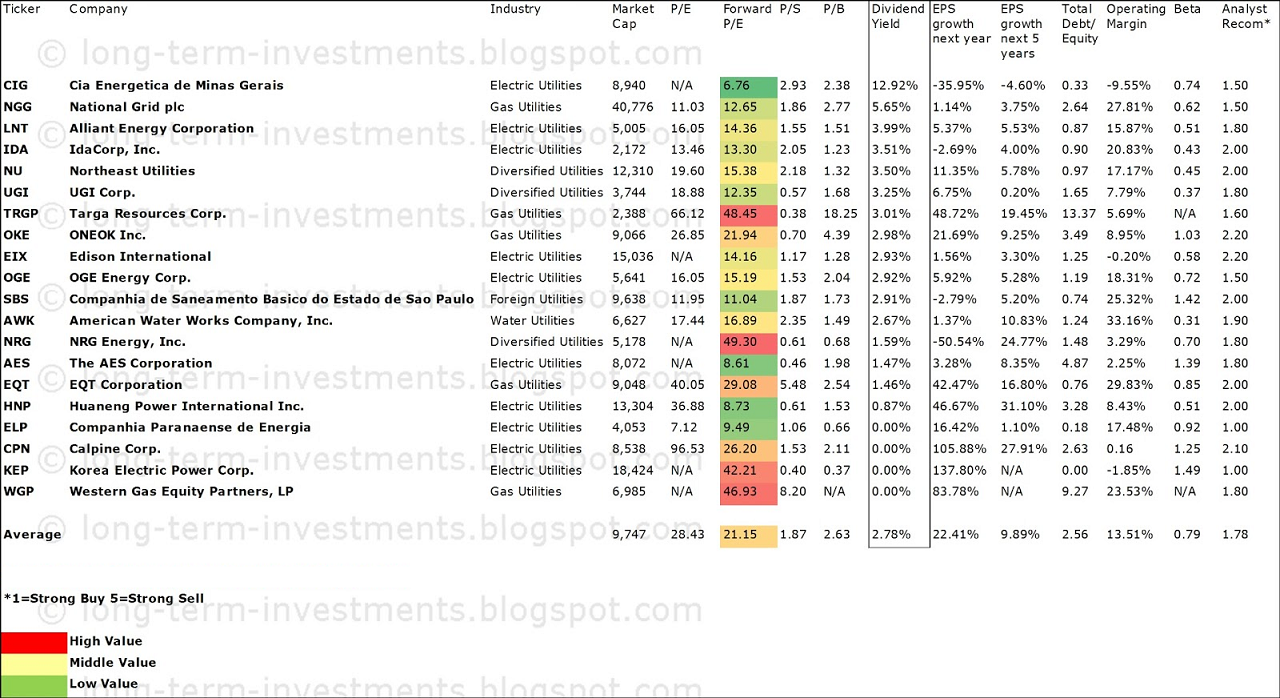Click Korea Electric Power Corp. name

tap(162, 471)
